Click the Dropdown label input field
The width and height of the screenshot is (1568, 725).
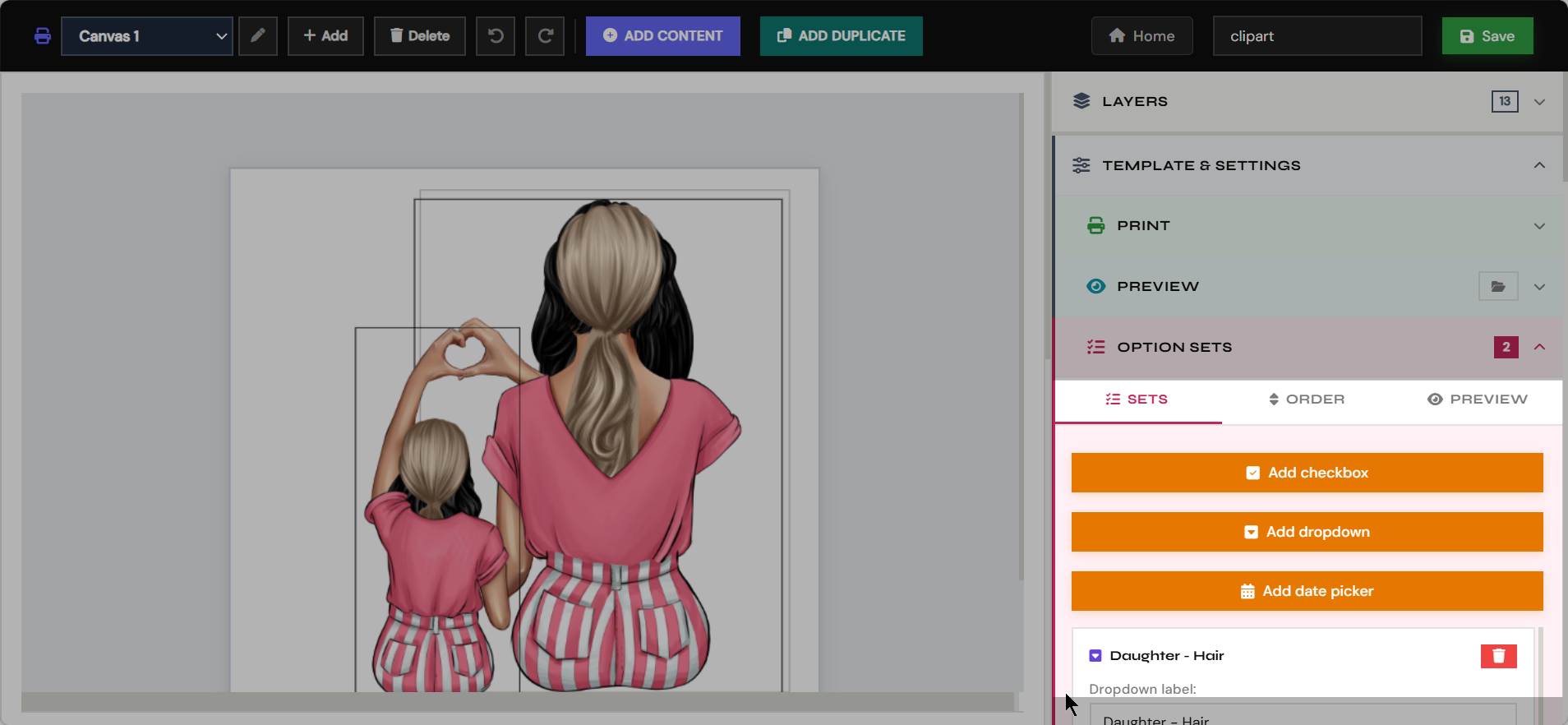click(1303, 713)
